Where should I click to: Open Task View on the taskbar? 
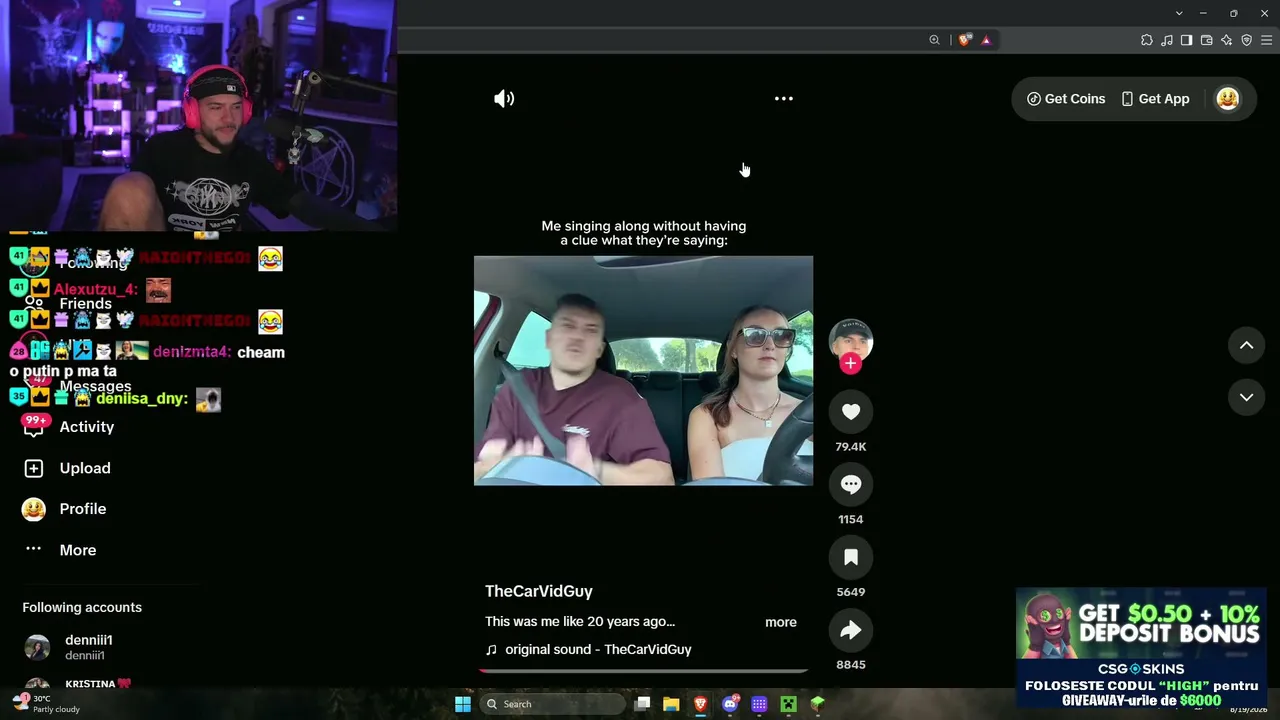(x=643, y=704)
